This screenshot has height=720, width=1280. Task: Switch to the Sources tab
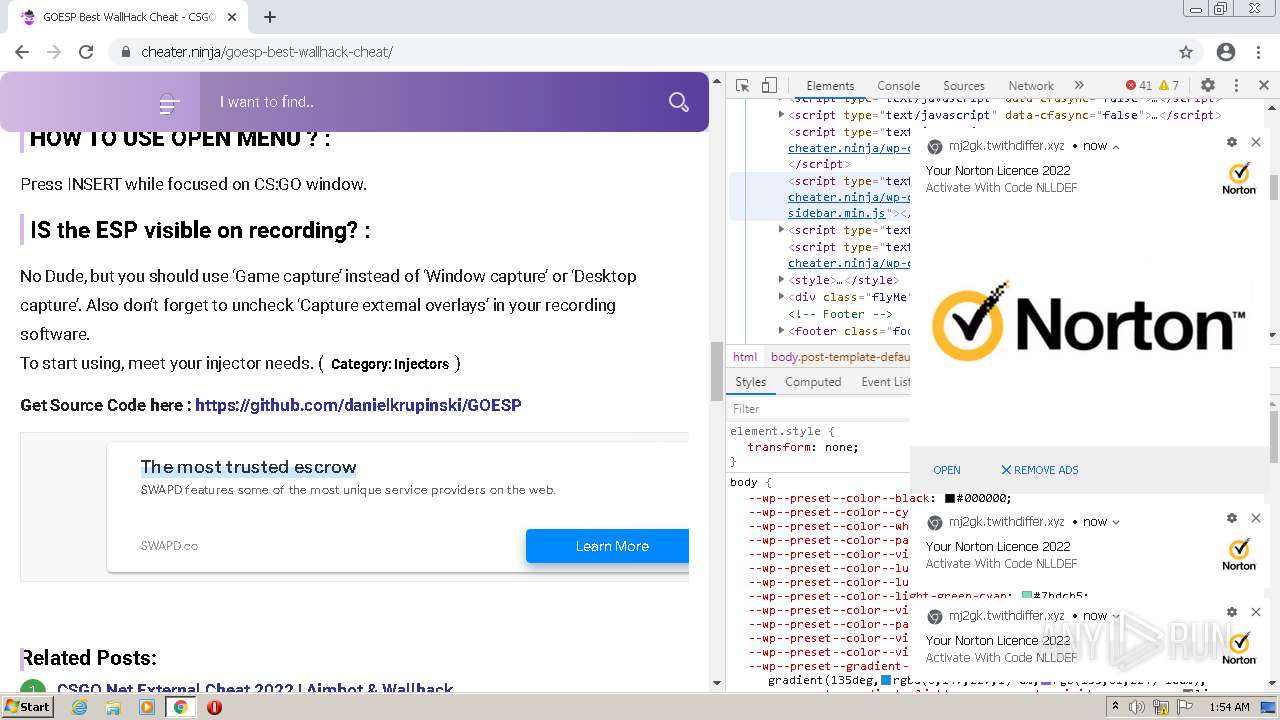coord(964,86)
